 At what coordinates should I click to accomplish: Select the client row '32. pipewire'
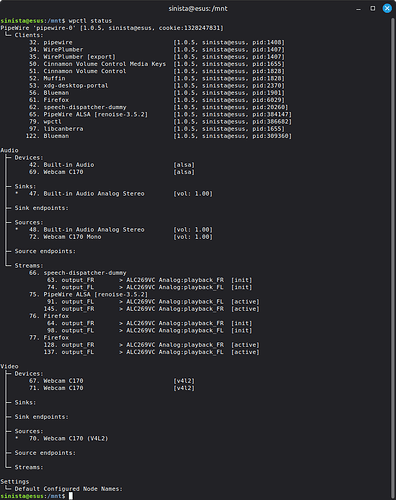[x=157, y=42]
